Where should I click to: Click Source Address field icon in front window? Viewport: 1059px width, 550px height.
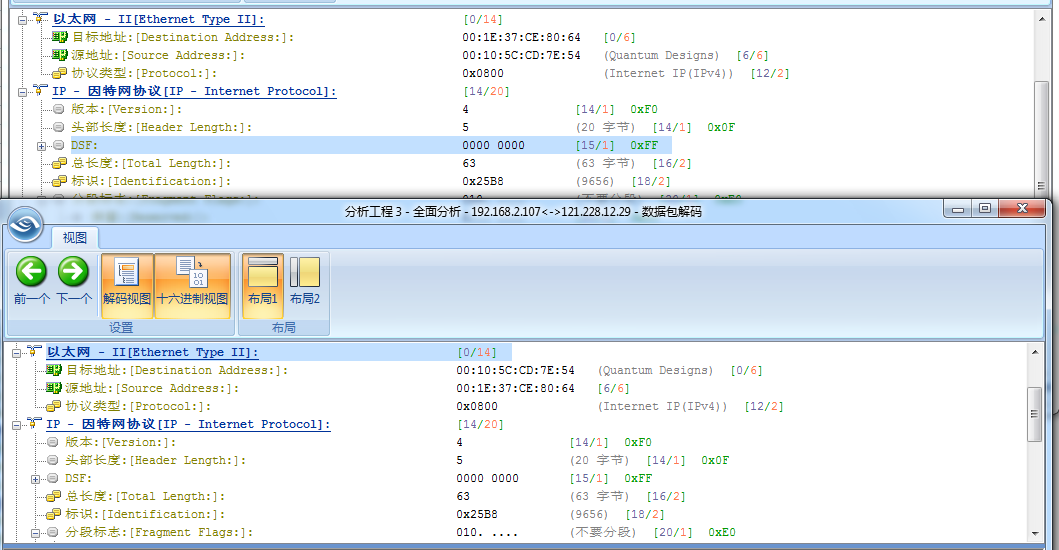point(53,389)
